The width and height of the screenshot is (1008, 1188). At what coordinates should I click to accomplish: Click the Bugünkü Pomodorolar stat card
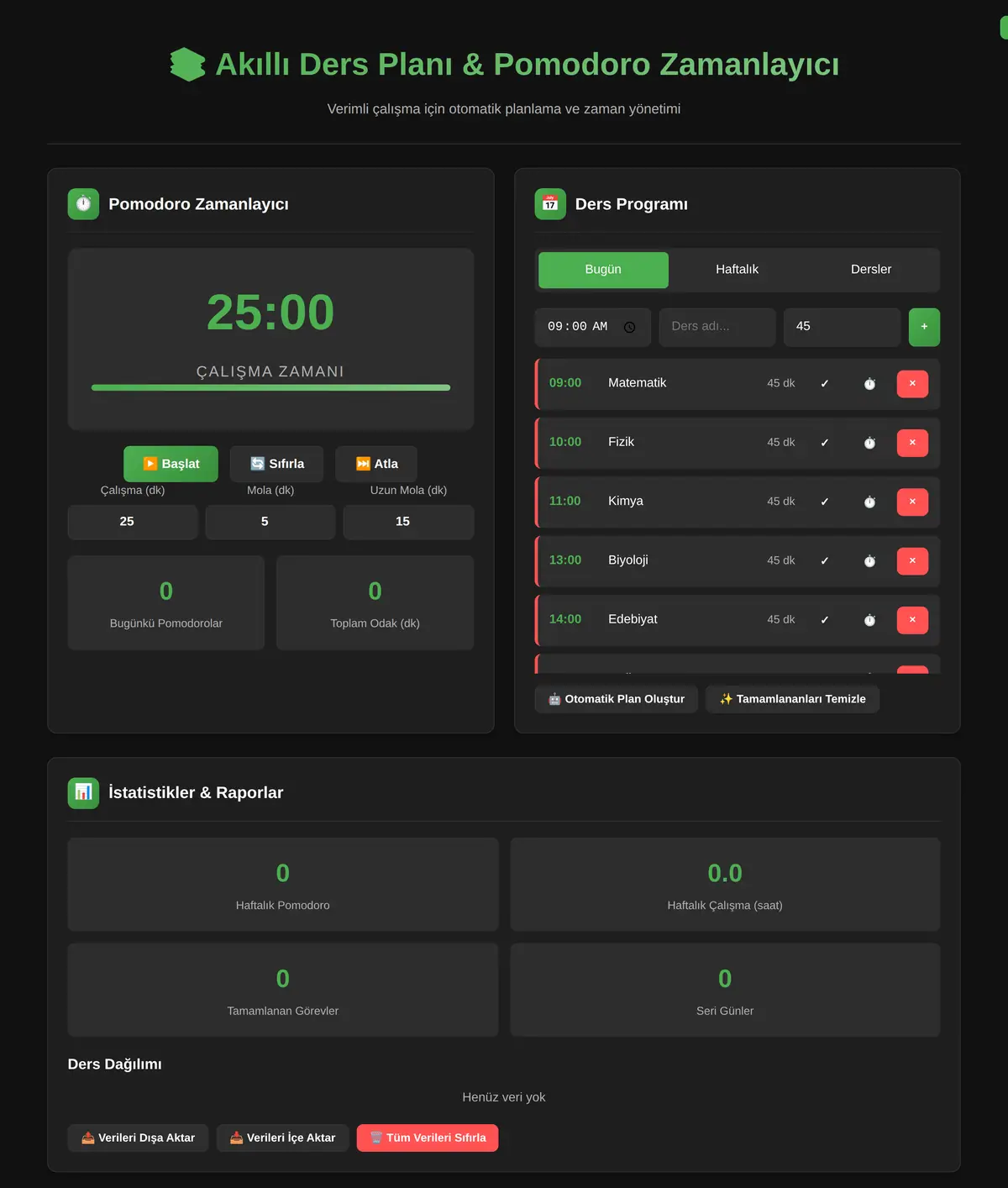click(166, 602)
